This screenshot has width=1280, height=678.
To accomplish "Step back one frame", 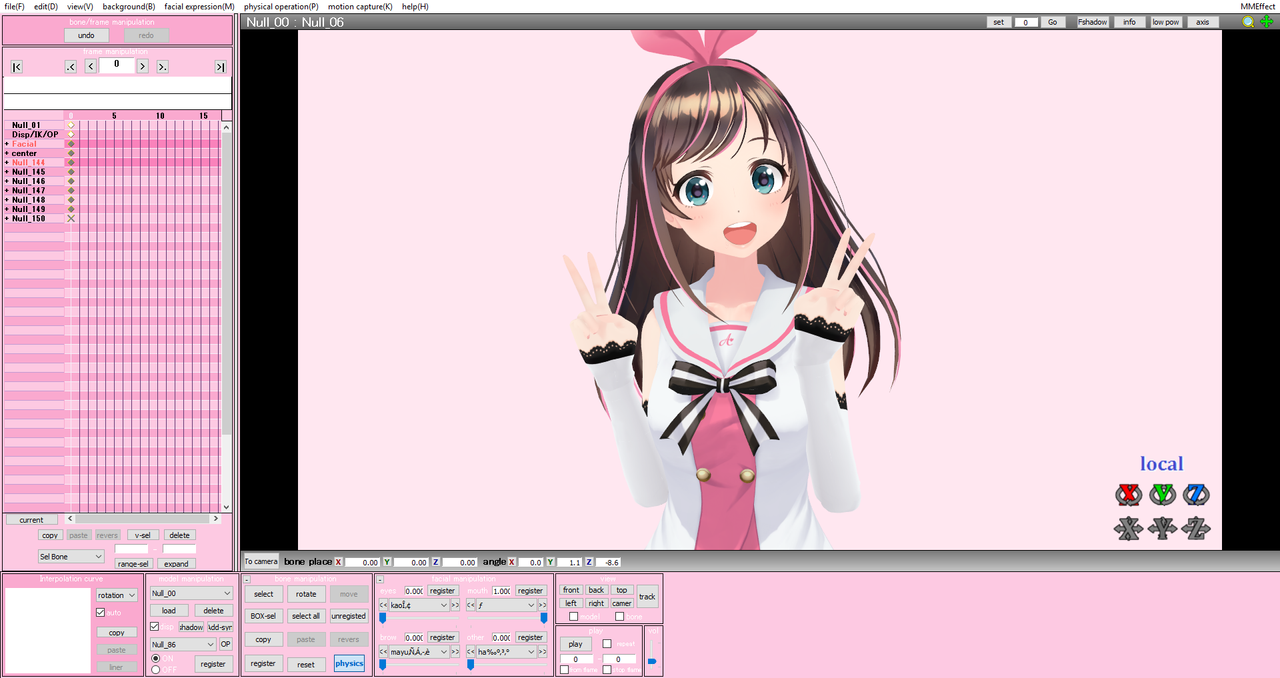I will tap(91, 67).
